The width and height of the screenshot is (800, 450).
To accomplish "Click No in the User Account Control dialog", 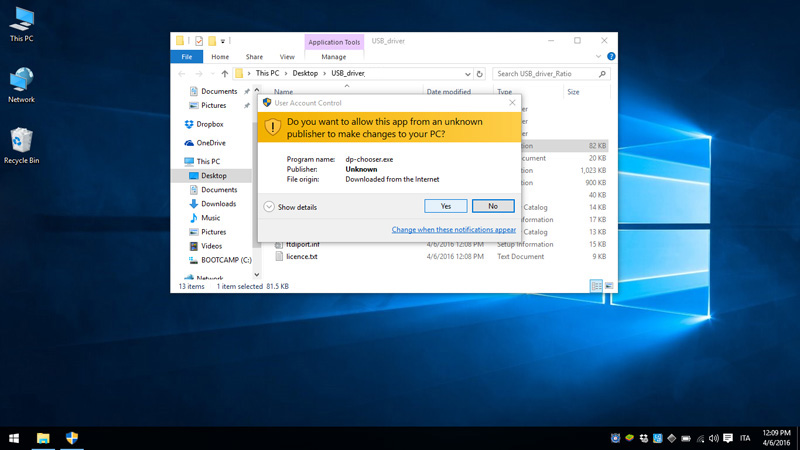I will pyautogui.click(x=493, y=206).
